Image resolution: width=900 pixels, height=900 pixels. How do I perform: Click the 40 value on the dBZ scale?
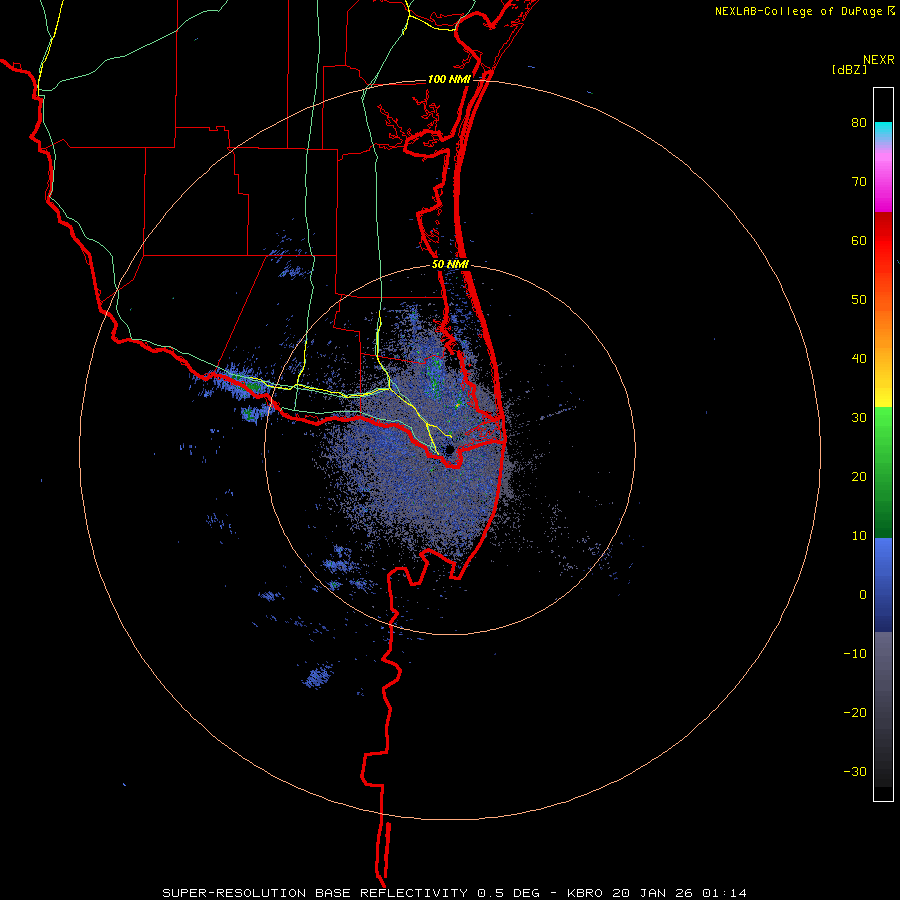[859, 359]
